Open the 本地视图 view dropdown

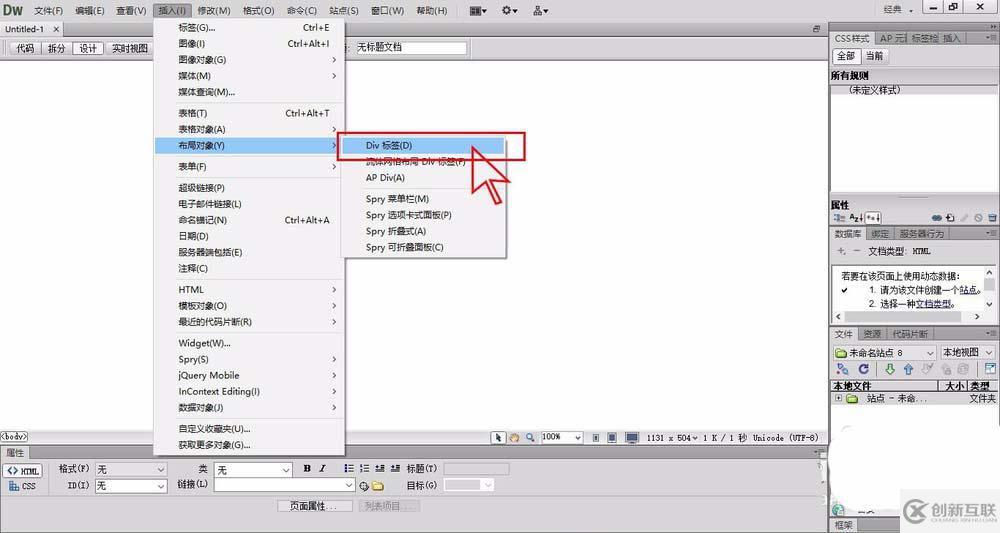click(x=967, y=353)
